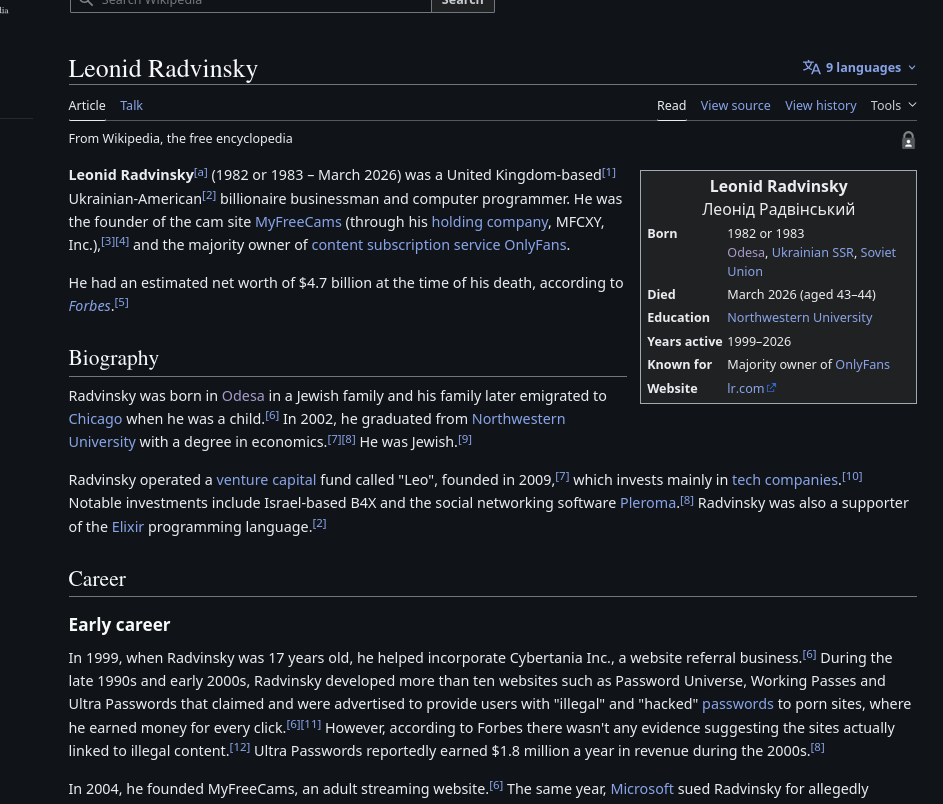Click footnote [11] after 'every click'
The width and height of the screenshot is (943, 804).
click(311, 724)
